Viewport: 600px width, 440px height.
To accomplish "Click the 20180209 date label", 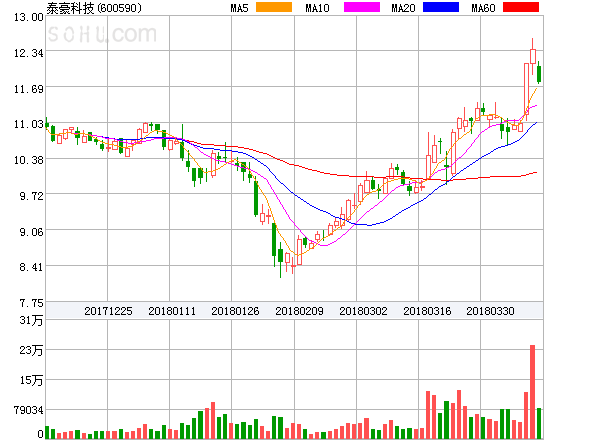I will 299,311.
